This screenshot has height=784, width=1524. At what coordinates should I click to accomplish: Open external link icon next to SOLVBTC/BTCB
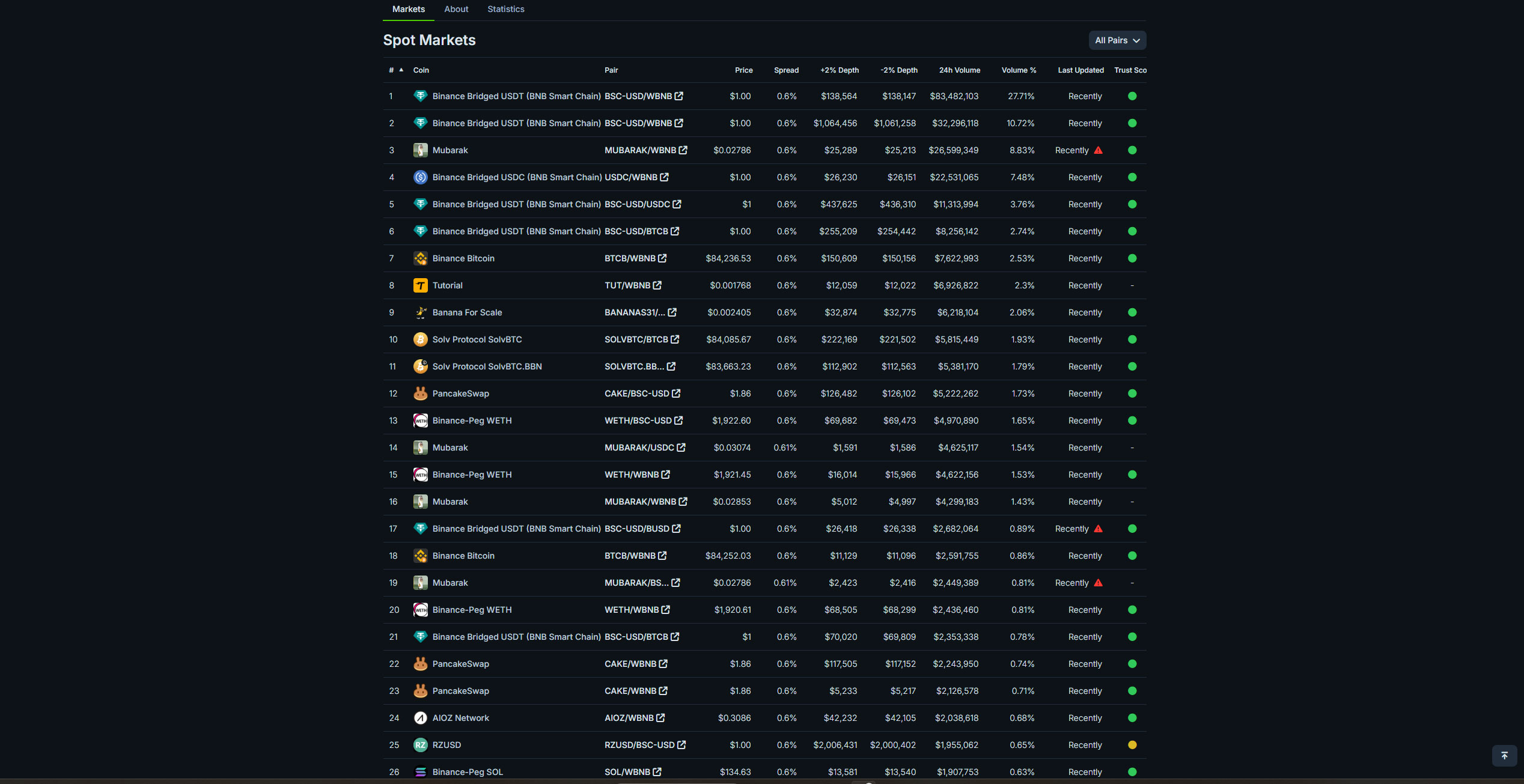pos(675,339)
